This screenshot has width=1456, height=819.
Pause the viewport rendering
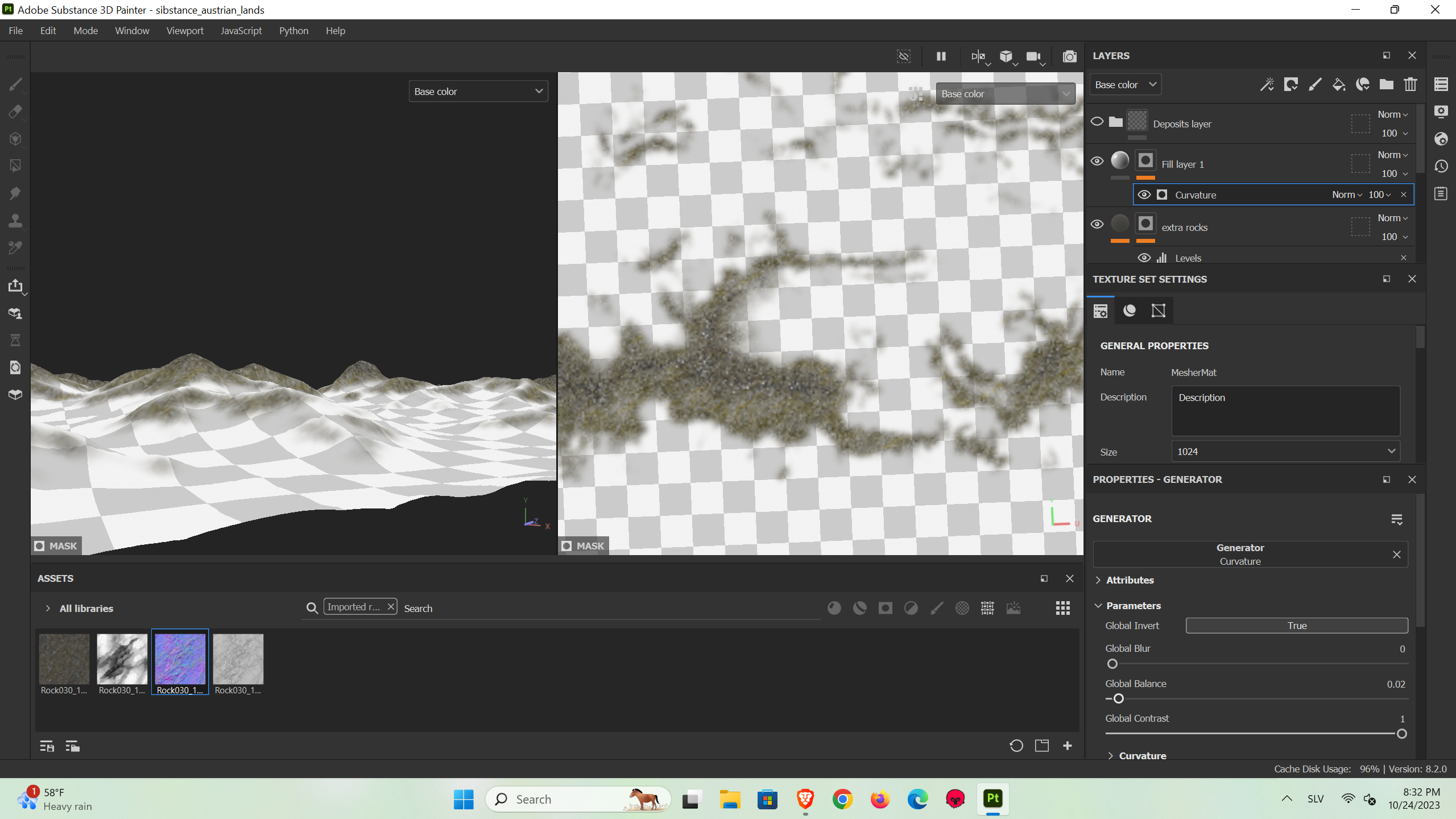click(941, 56)
